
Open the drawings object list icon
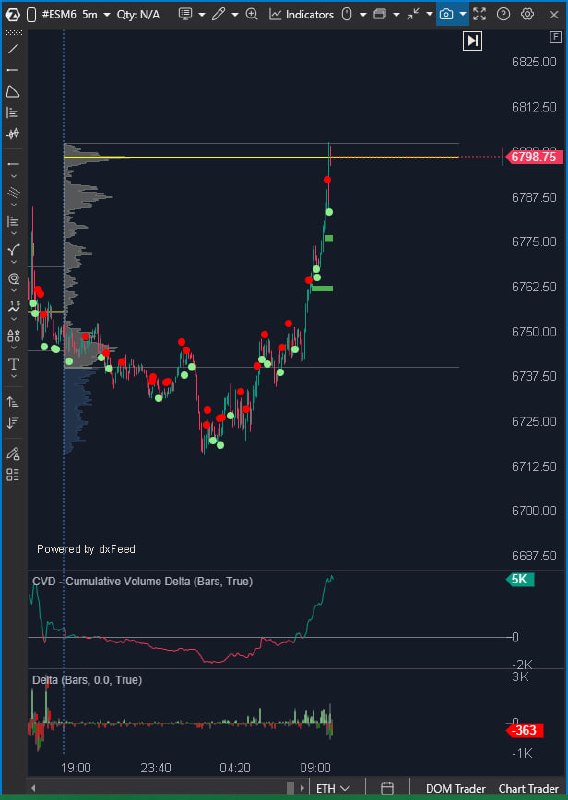tap(13, 474)
